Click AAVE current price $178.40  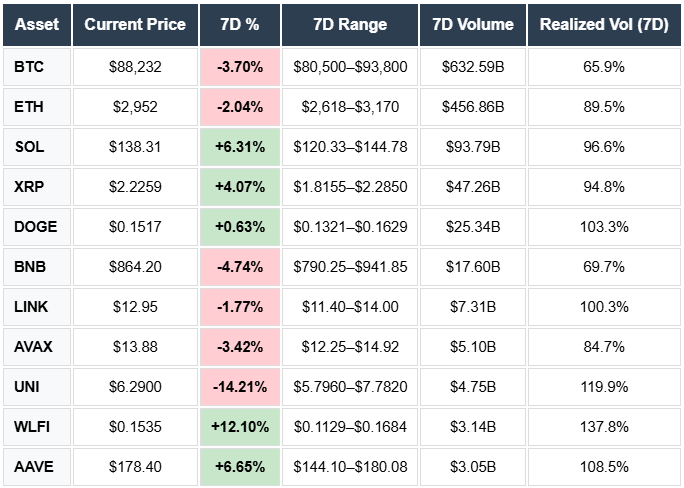click(135, 466)
